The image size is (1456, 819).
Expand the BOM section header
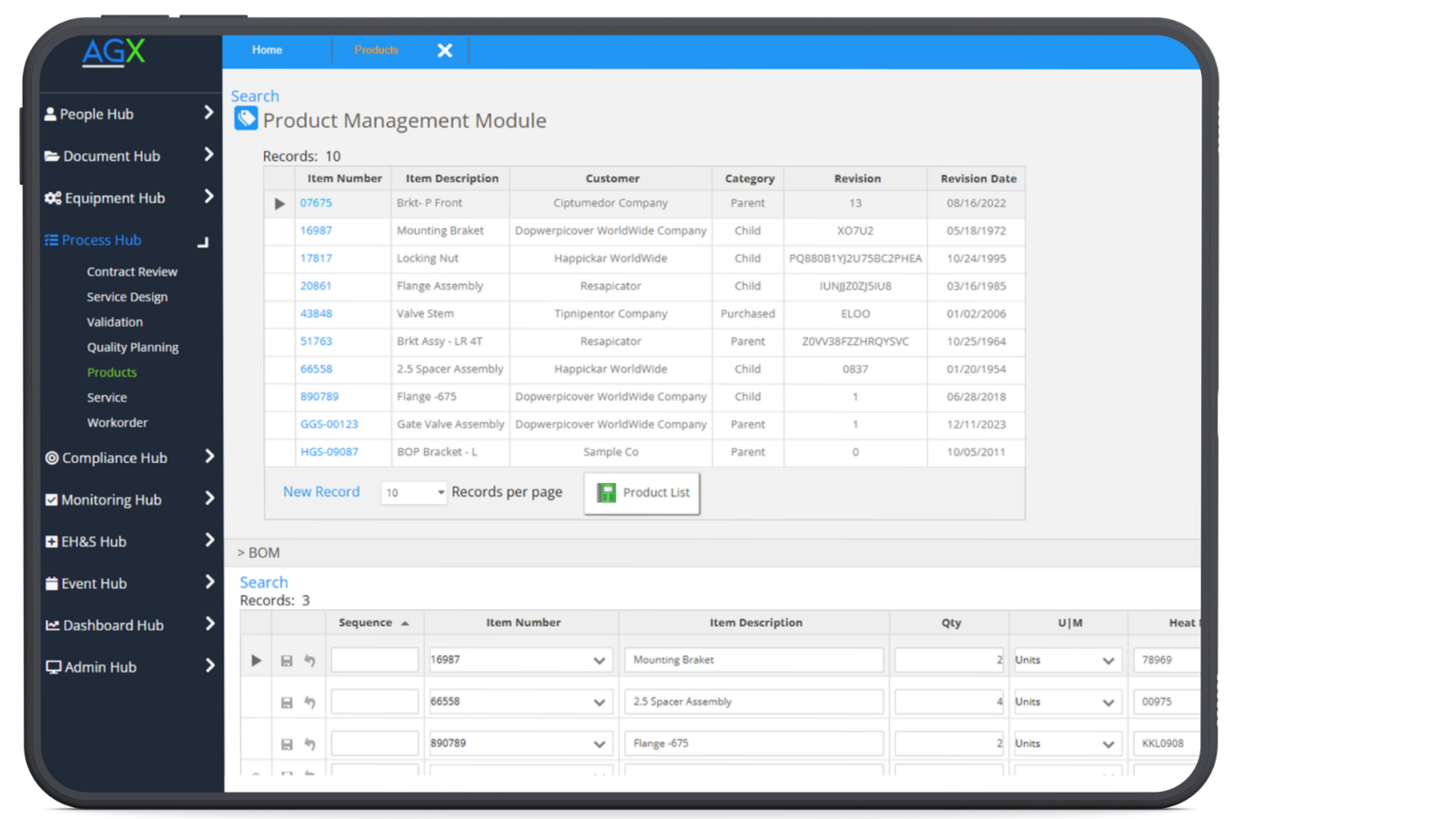(x=258, y=553)
